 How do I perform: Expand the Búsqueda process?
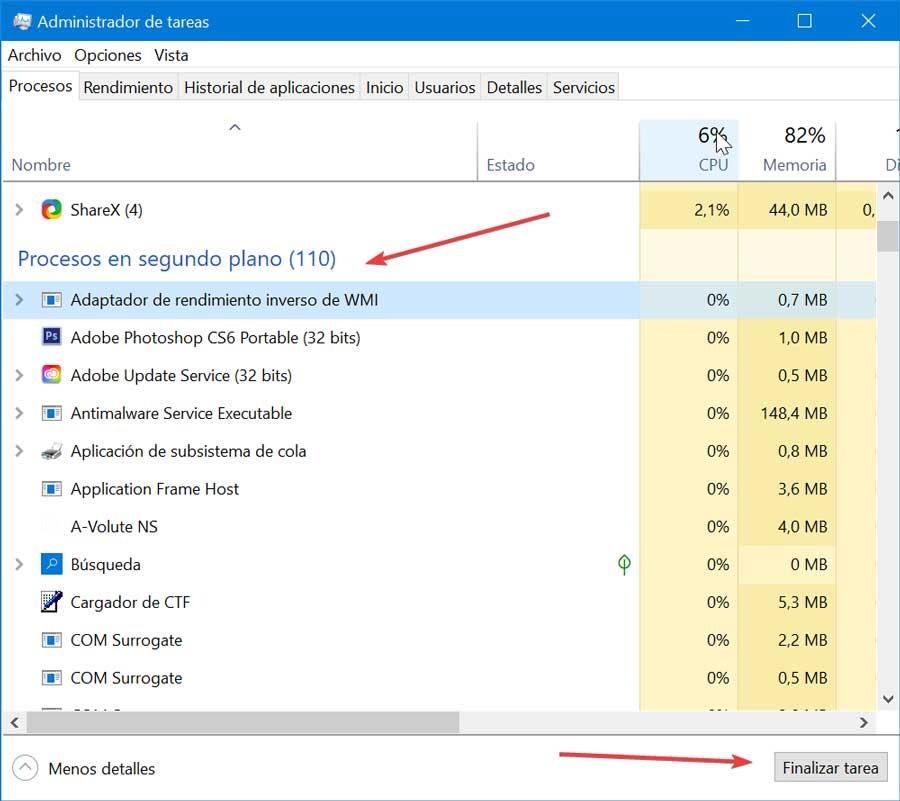[x=19, y=565]
